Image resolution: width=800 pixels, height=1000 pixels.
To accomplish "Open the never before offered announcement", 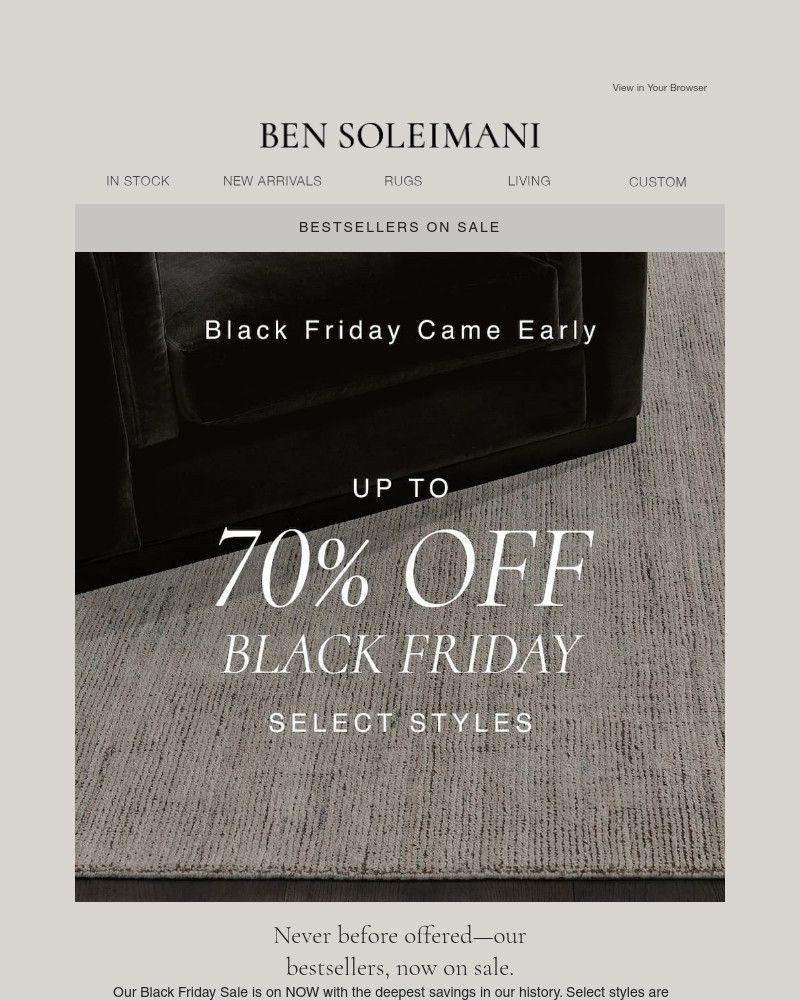I will 399,935.
